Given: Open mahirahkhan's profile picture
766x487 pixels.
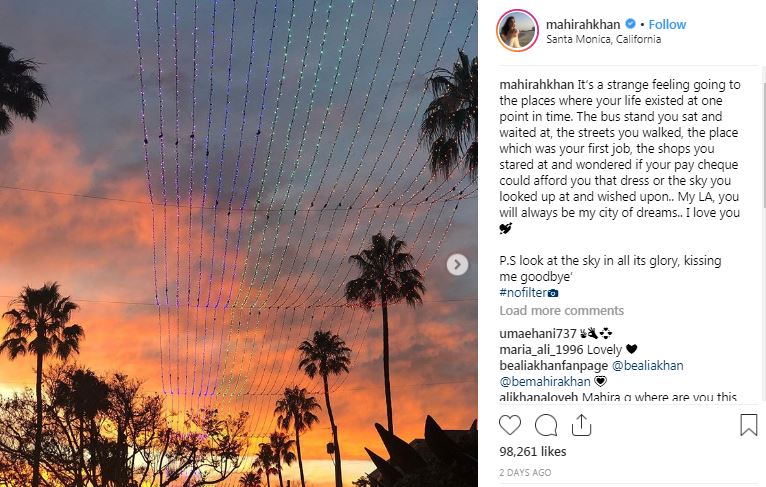Looking at the screenshot, I should coord(516,31).
